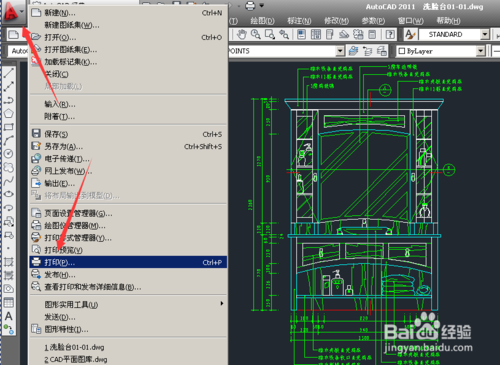This screenshot has height=365, width=500.
Task: Select the Circle tool
Action: coord(9,153)
